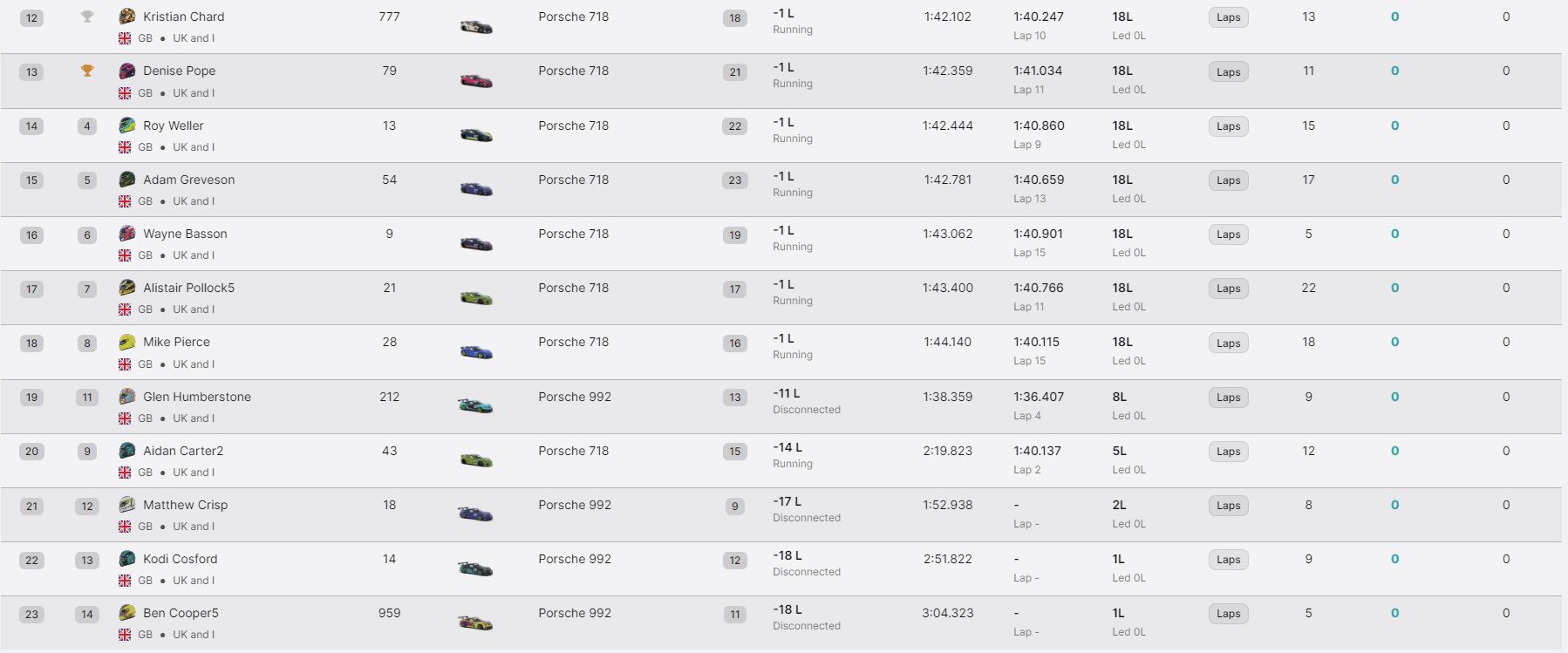This screenshot has width=1568, height=653.
Task: Click Mike Pierce's yellow helmet icon
Action: (127, 342)
